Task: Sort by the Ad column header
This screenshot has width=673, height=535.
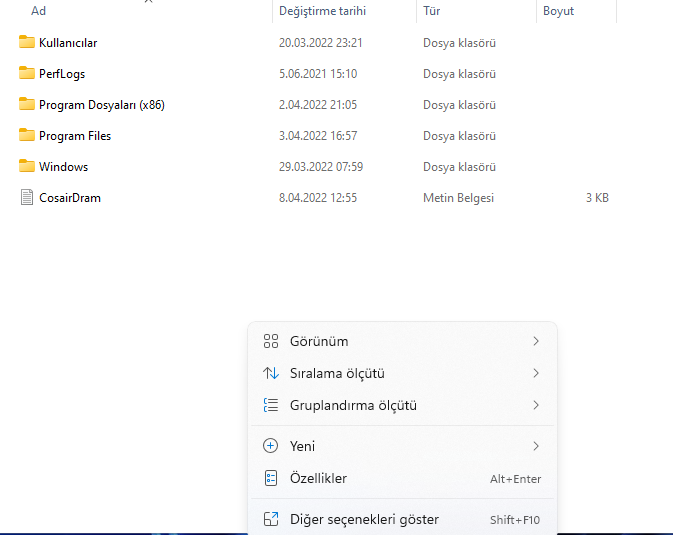Action: click(39, 11)
